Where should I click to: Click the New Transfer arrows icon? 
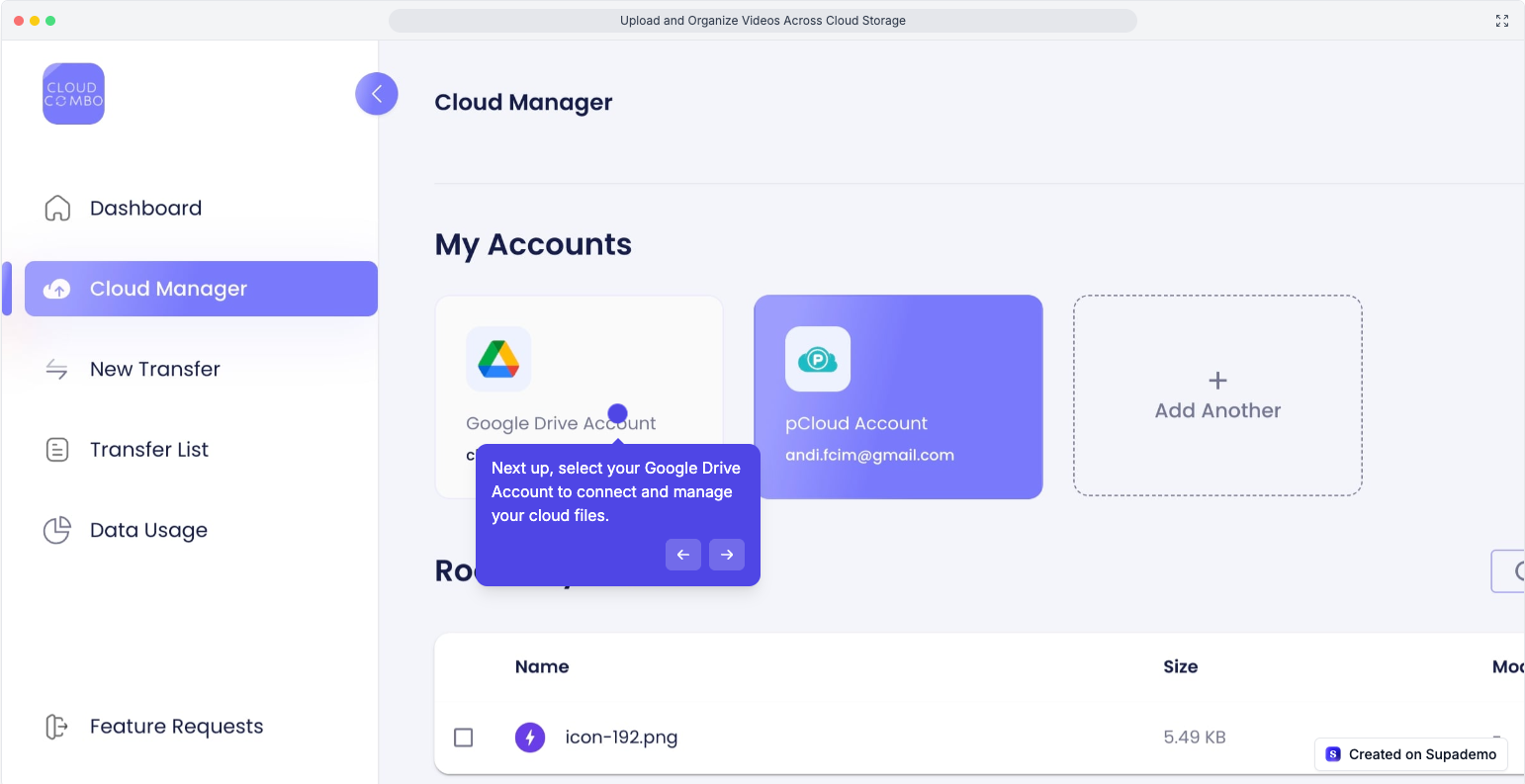[58, 369]
